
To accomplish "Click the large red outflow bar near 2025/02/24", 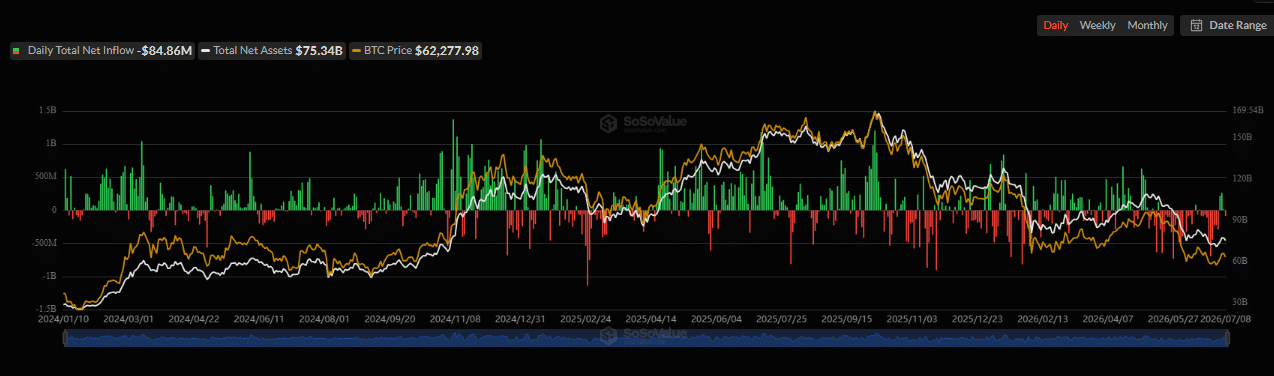I will point(588,248).
